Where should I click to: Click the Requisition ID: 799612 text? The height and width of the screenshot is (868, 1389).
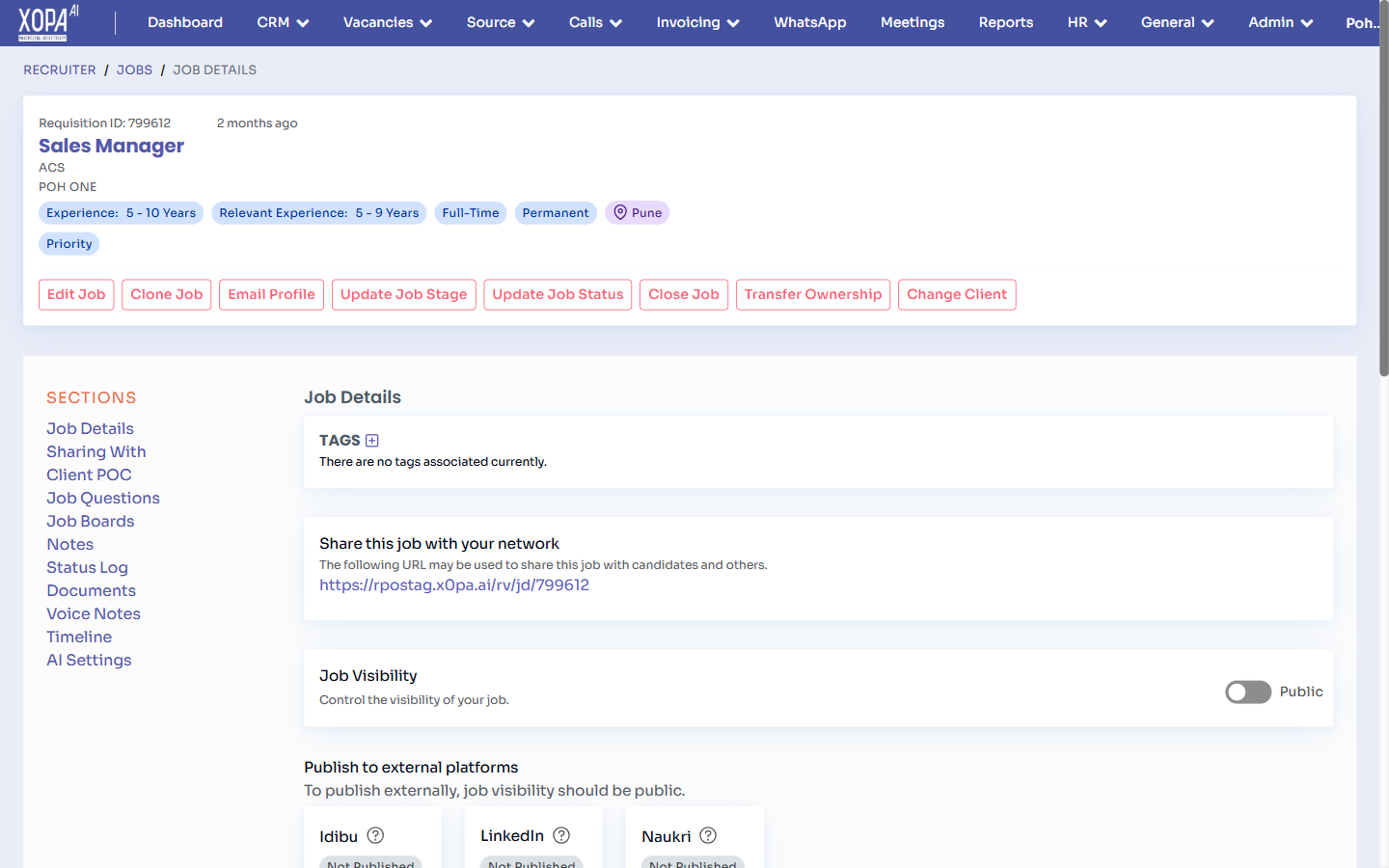(105, 123)
